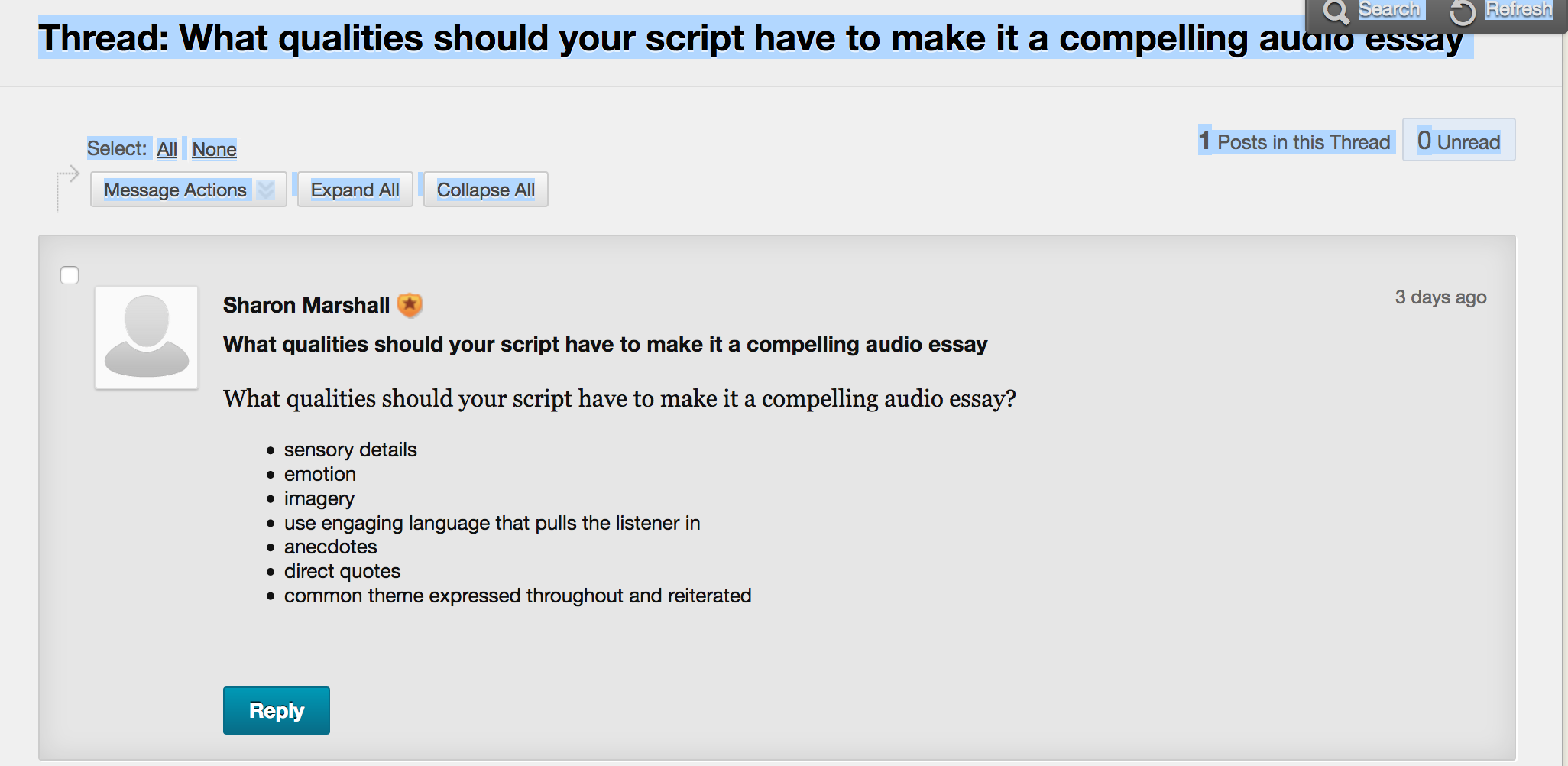Select None to uncheck all posts
Image resolution: width=1568 pixels, height=766 pixels.
pos(214,149)
